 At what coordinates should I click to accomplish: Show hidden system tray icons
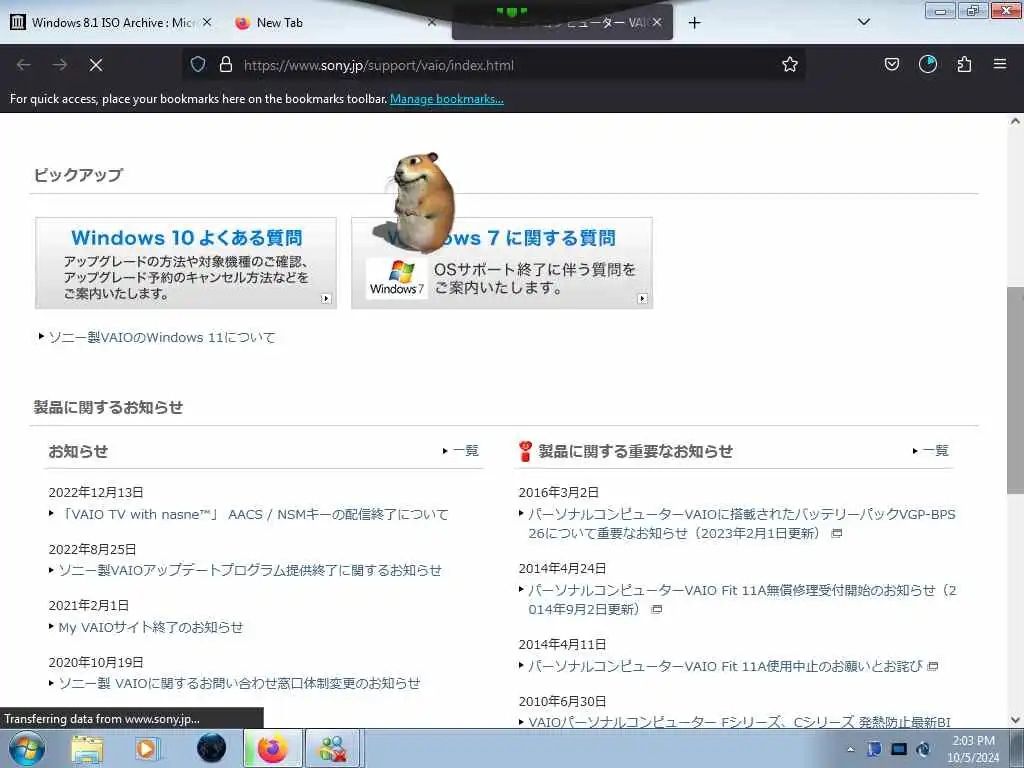(850, 749)
